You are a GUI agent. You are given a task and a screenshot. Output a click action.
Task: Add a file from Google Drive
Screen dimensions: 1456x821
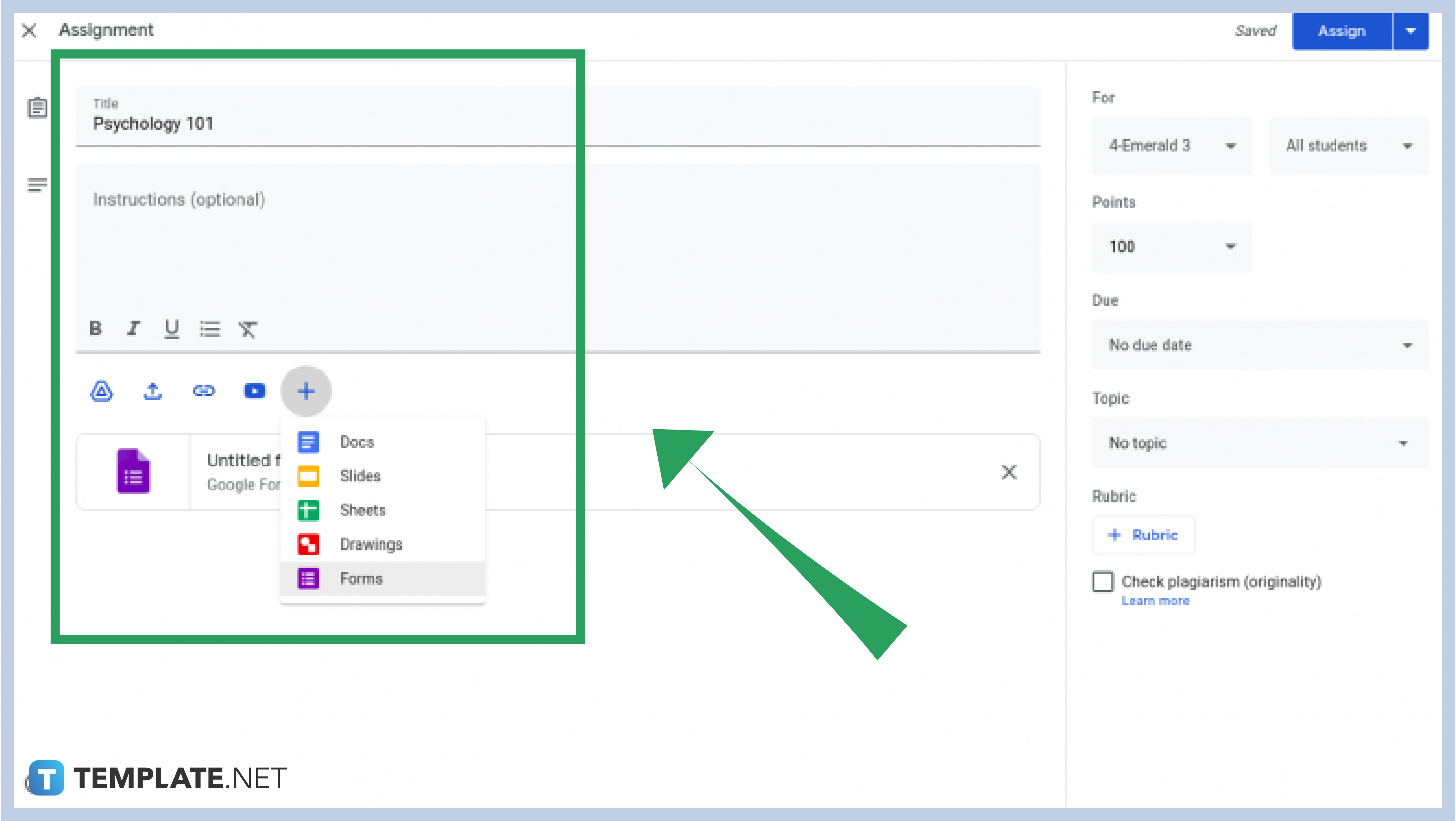point(102,391)
